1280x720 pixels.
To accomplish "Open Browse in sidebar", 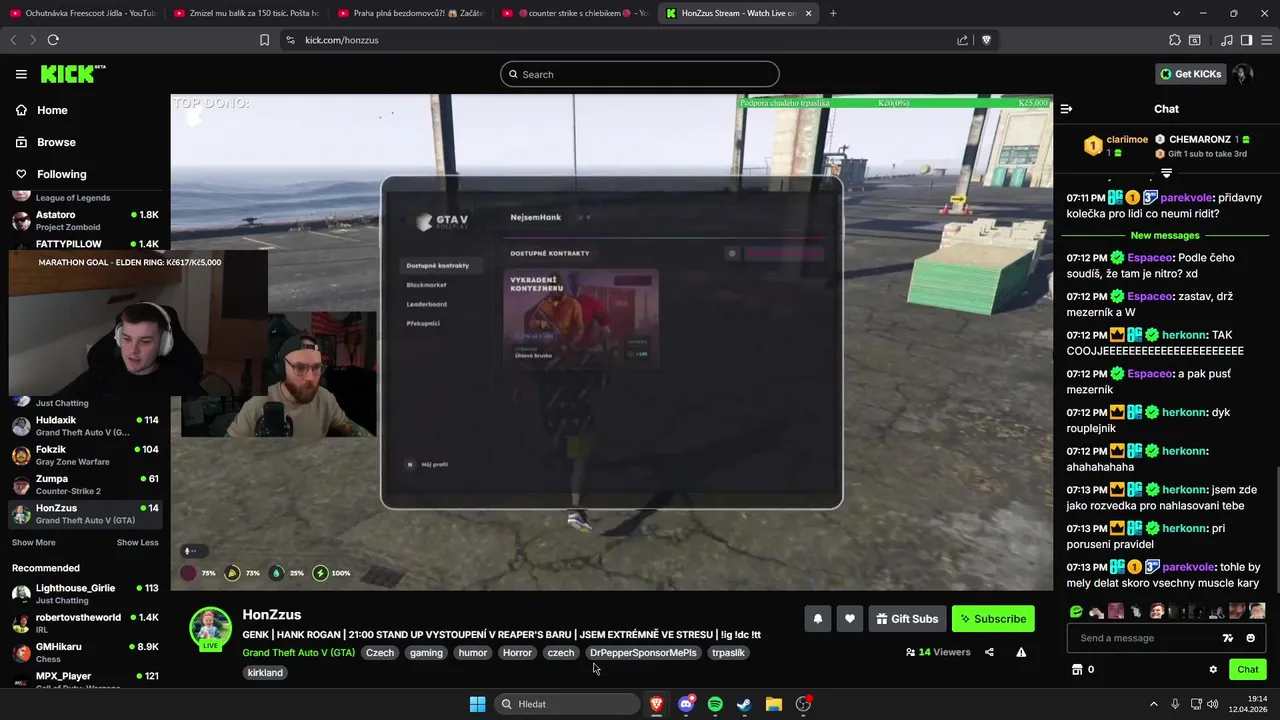I will (x=56, y=142).
